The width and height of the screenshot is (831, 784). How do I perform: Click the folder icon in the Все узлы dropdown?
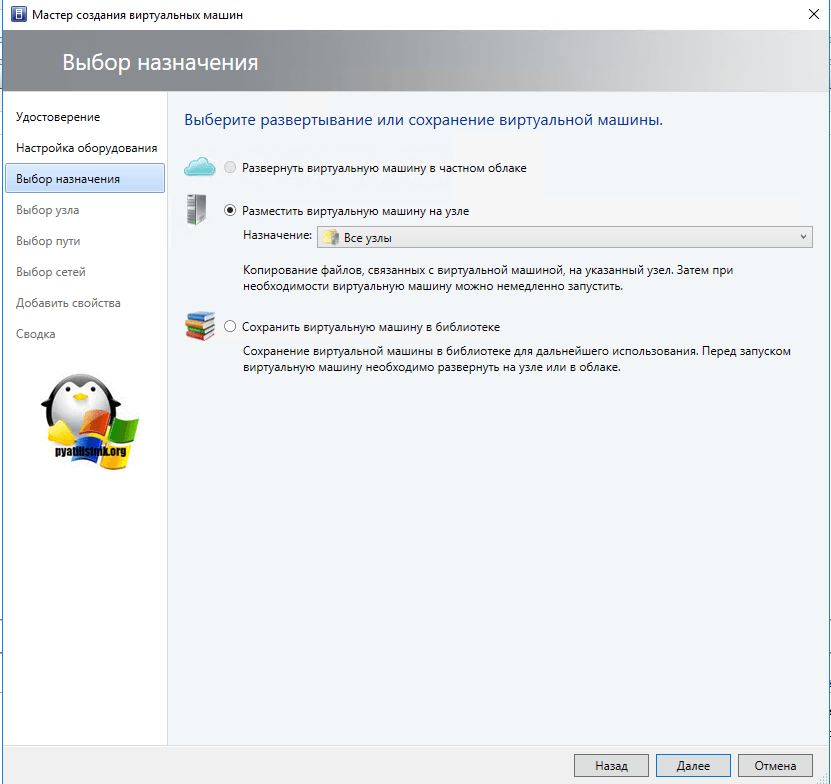[331, 237]
